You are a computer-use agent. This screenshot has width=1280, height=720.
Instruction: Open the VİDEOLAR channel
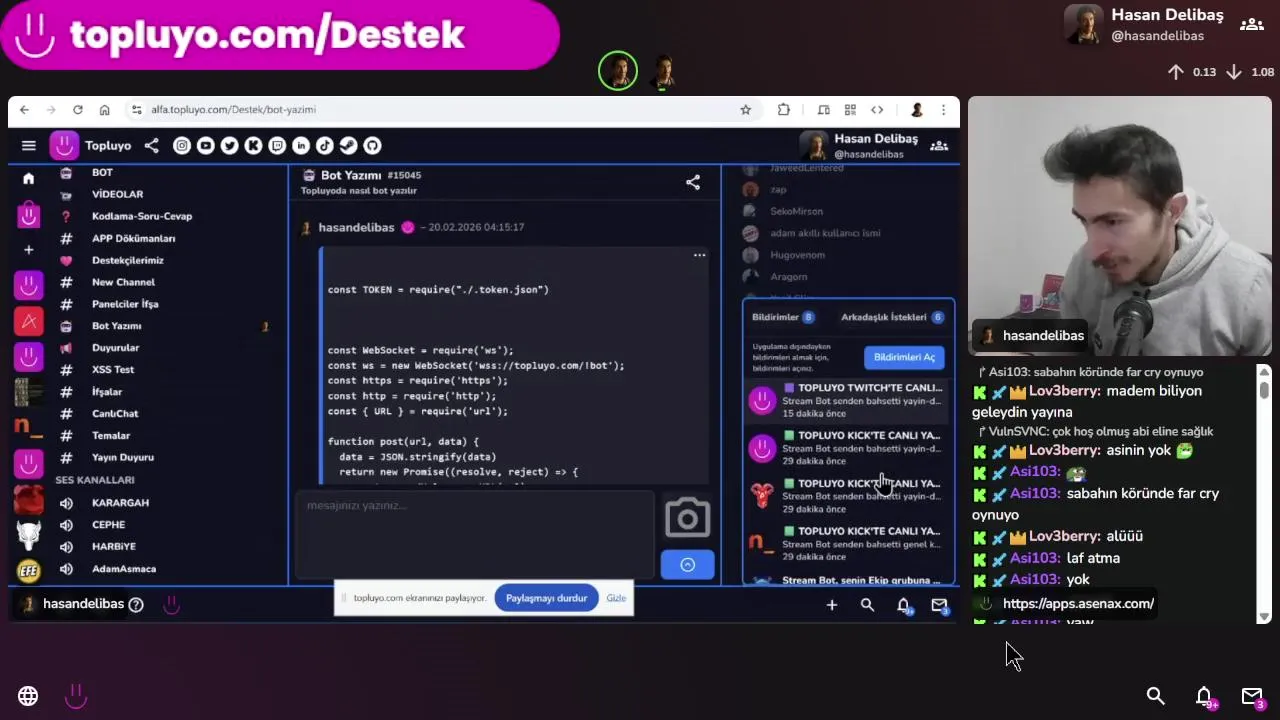(117, 194)
